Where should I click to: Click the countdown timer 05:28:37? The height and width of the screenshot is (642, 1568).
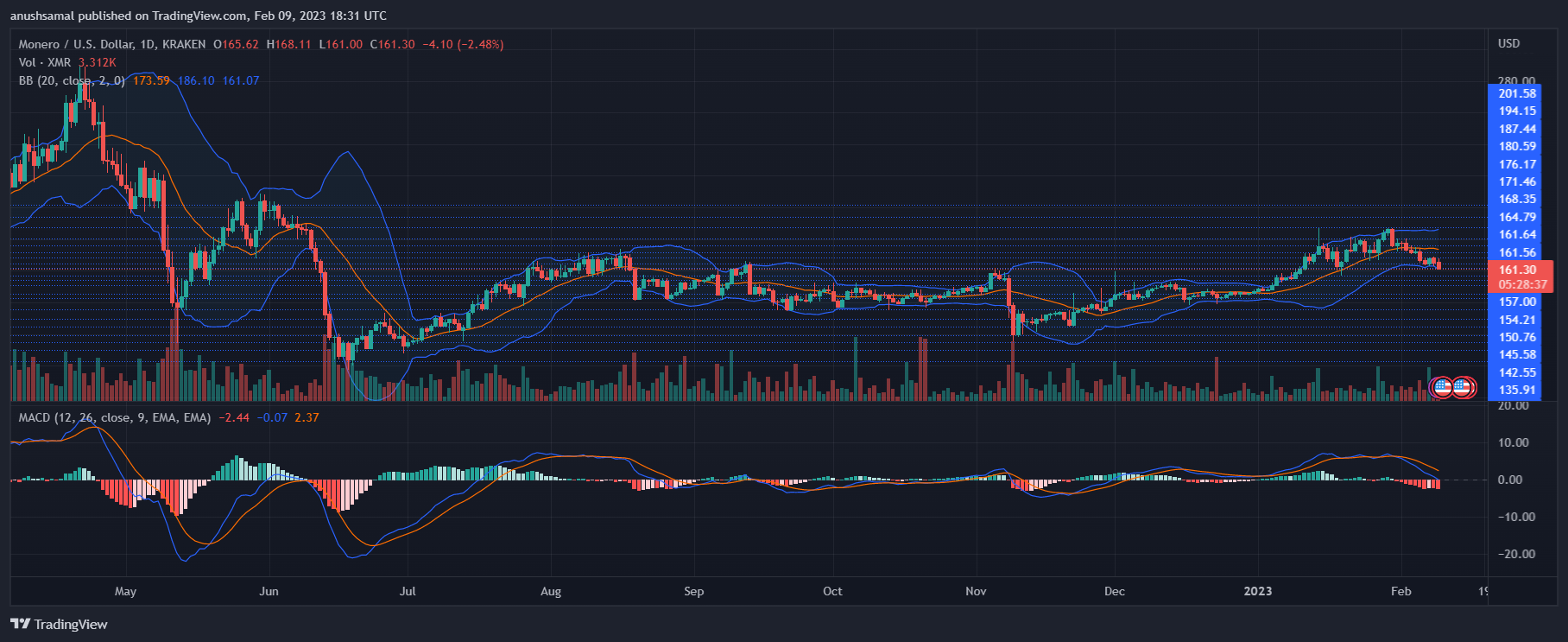click(x=1522, y=284)
